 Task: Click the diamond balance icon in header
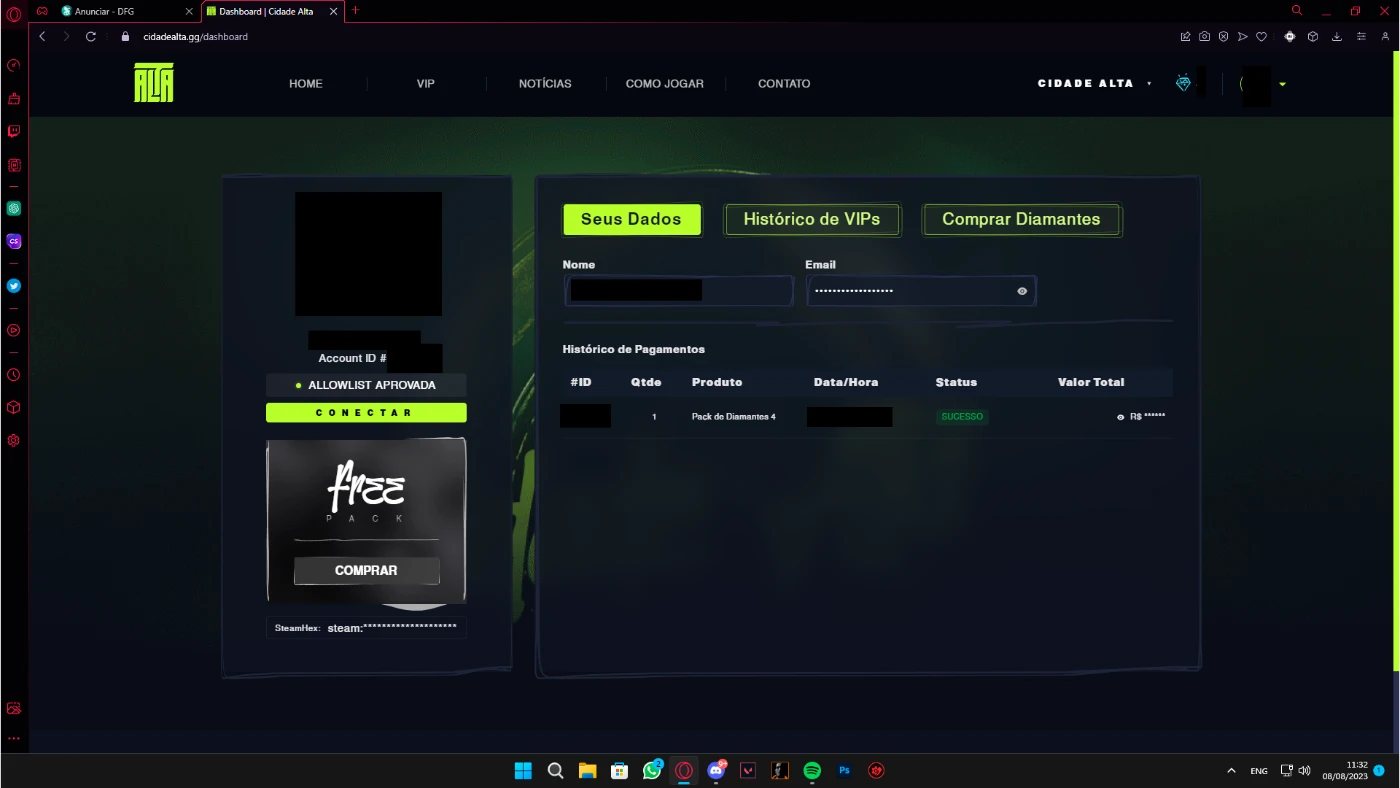(x=1184, y=83)
